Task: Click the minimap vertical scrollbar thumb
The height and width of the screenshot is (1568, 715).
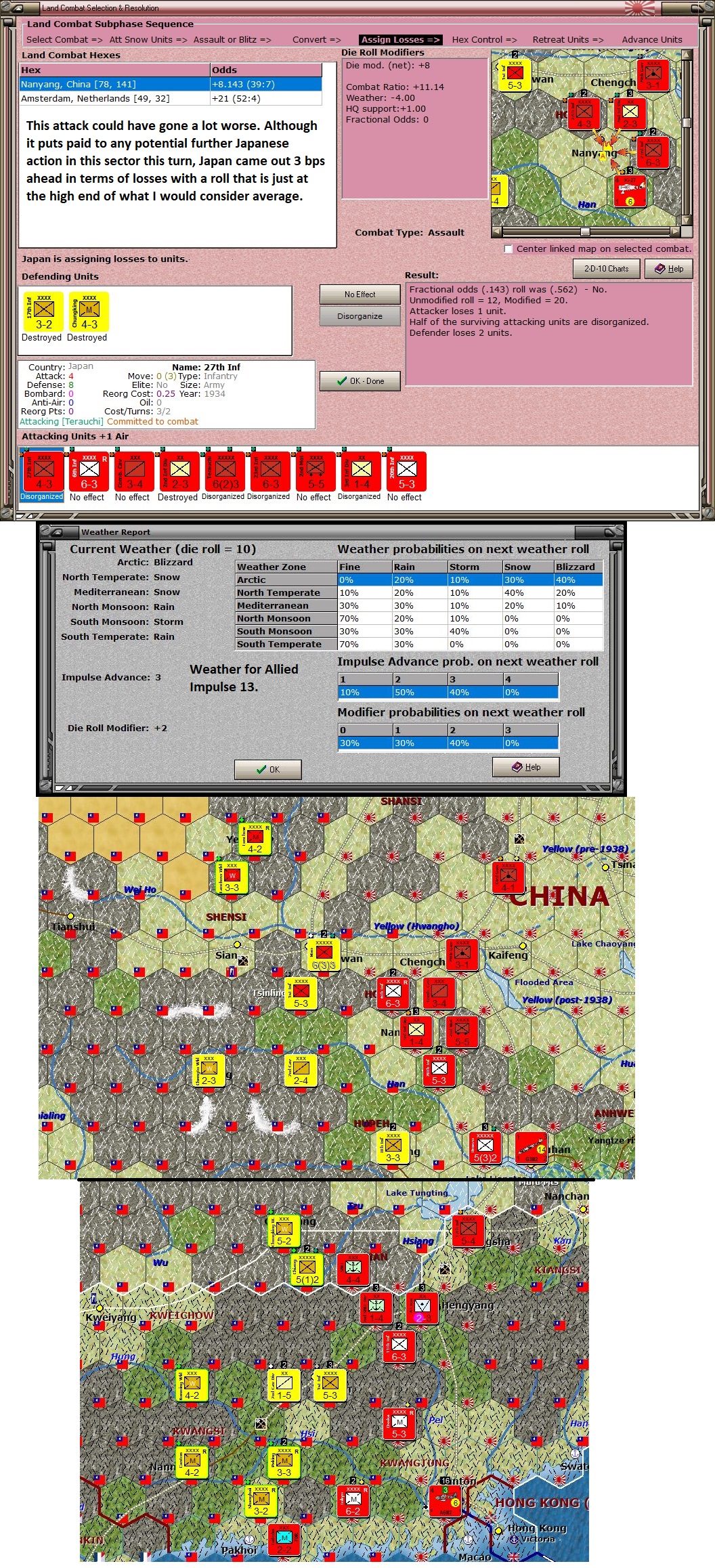Action: point(687,123)
